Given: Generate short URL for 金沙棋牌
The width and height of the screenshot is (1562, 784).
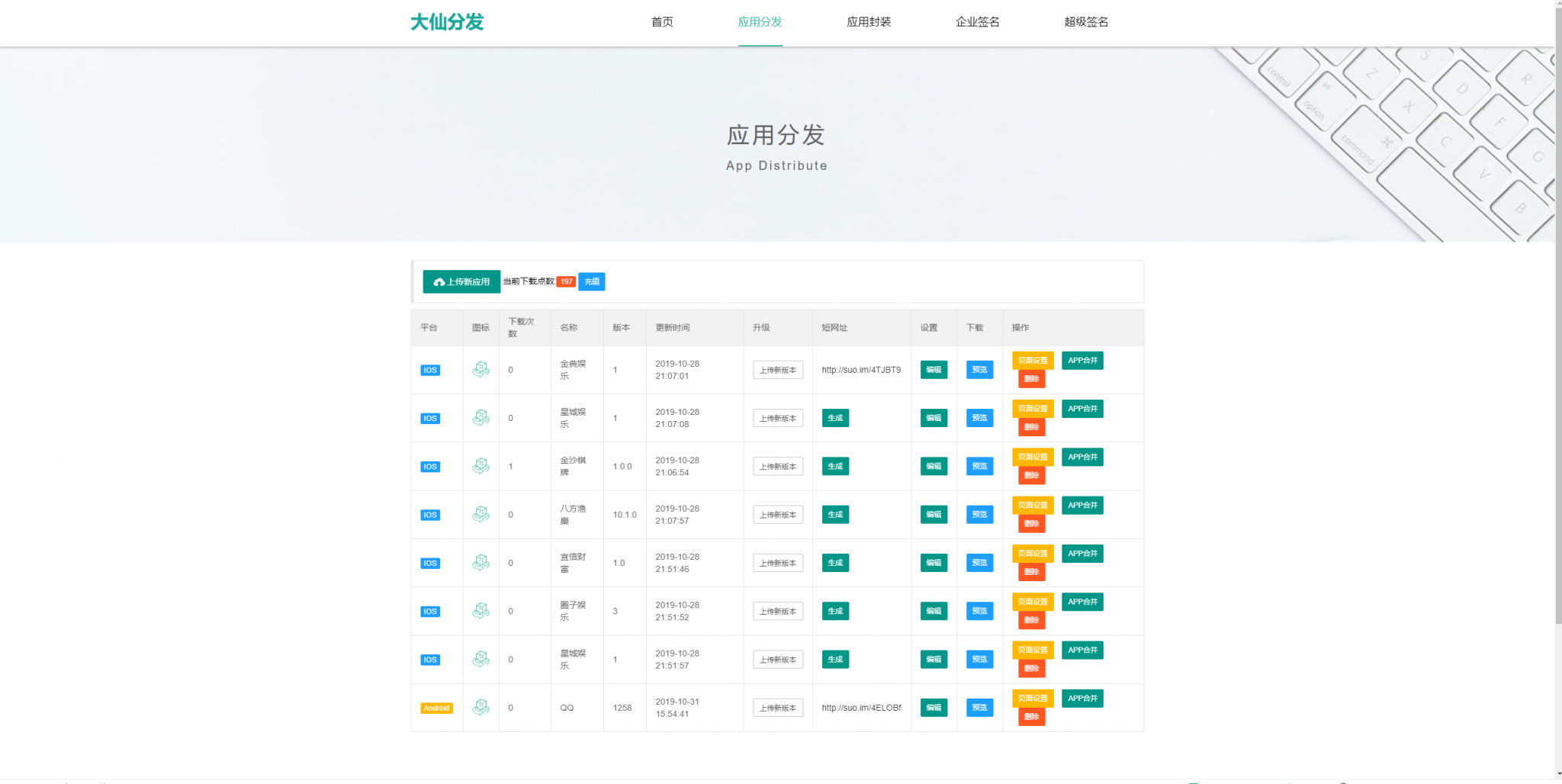Looking at the screenshot, I should pos(835,466).
